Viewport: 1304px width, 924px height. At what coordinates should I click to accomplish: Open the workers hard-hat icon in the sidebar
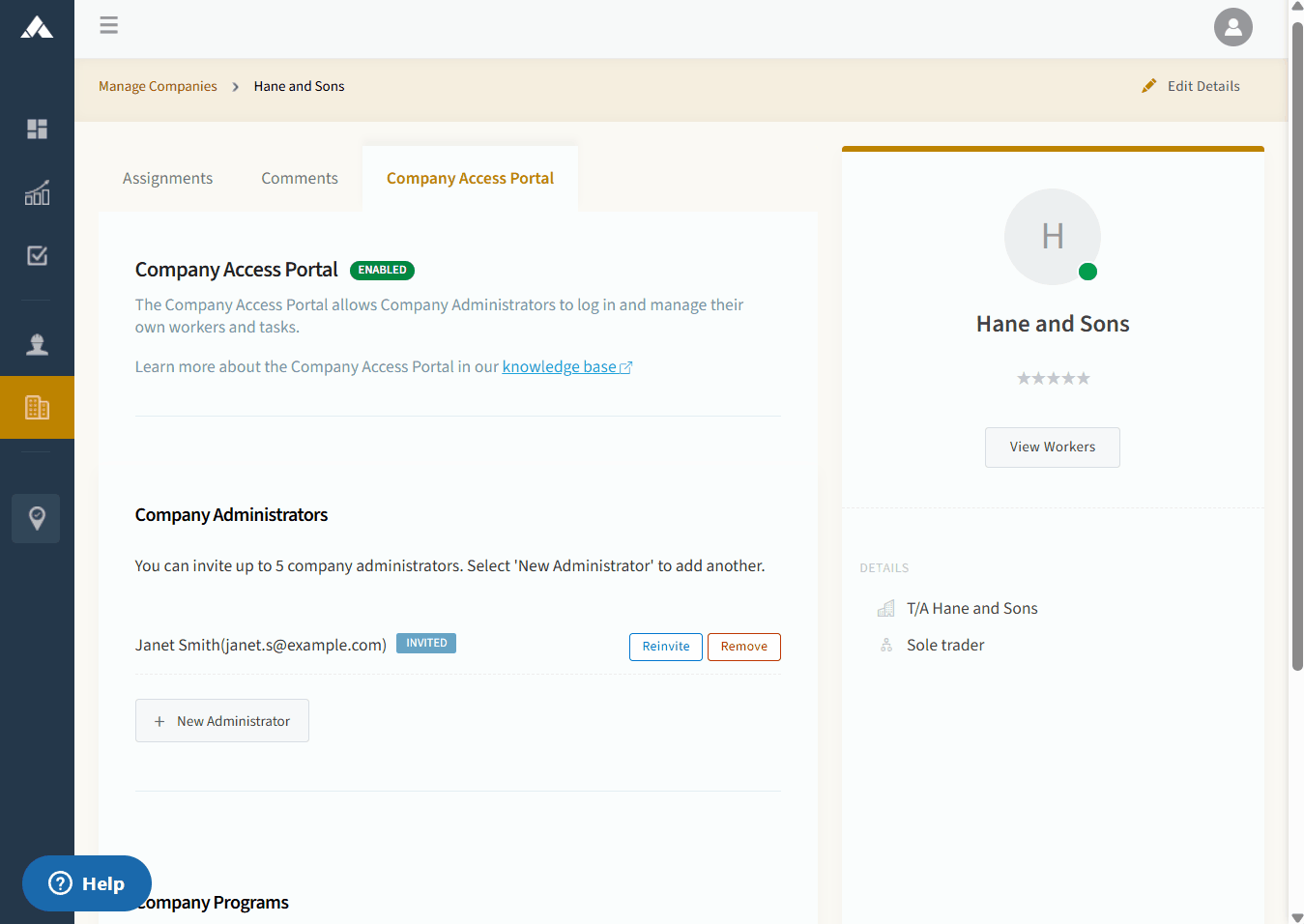coord(37,344)
